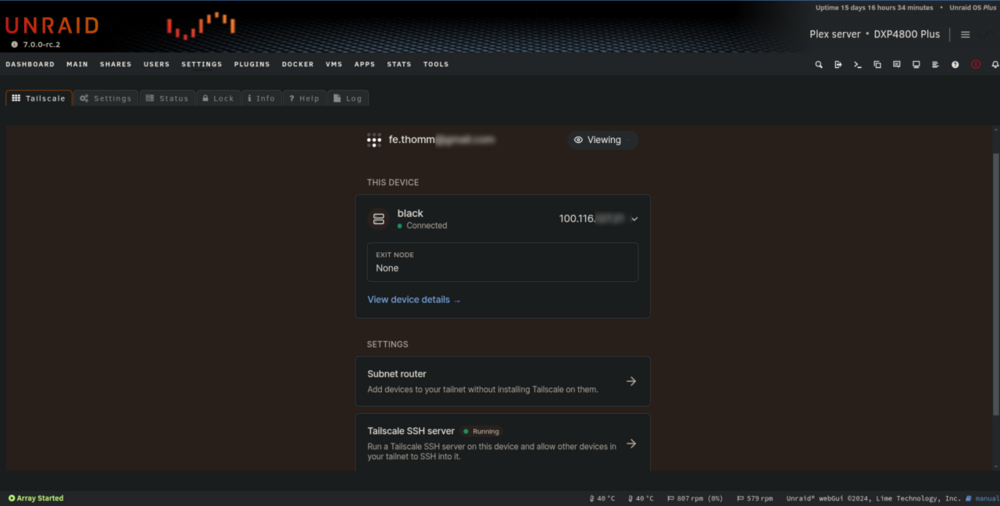Go to the Dashboard menu
Screen dimensions: 1000x506
click(x=30, y=64)
